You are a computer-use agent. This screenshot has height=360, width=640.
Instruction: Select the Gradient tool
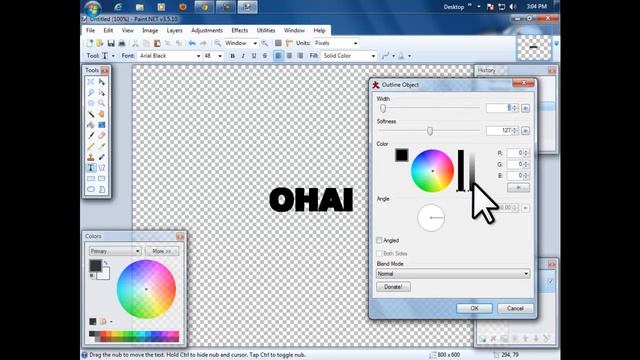click(x=102, y=124)
